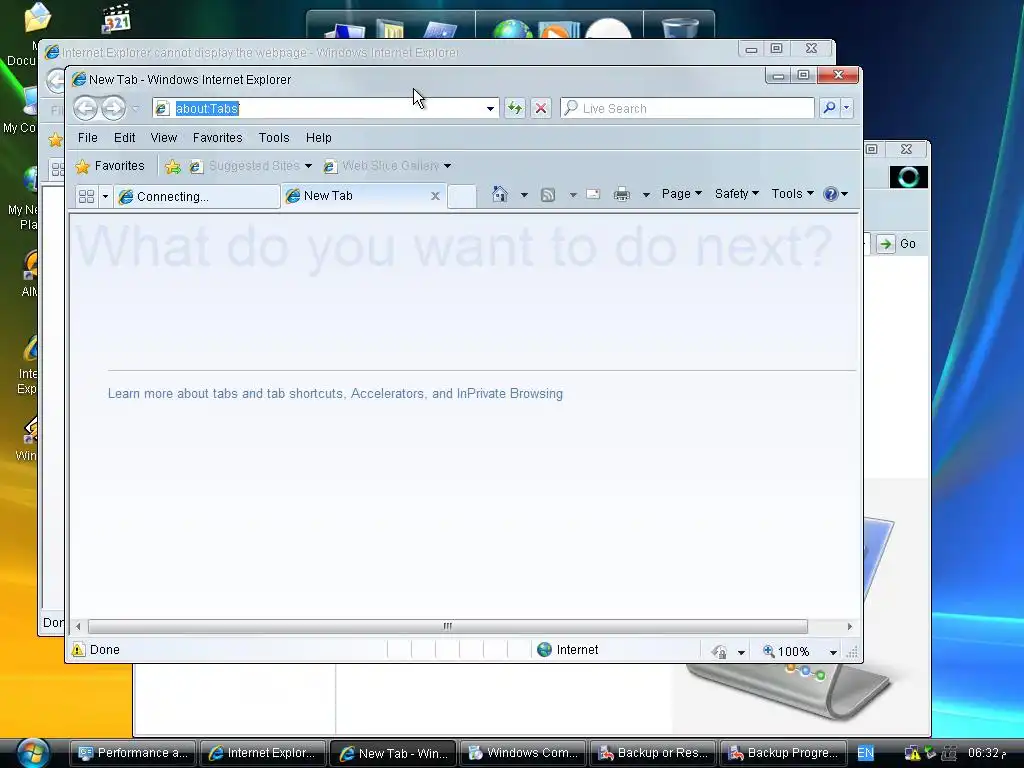Viewport: 1024px width, 768px height.
Task: Switch to Windows Com... taskbar button
Action: (523, 753)
